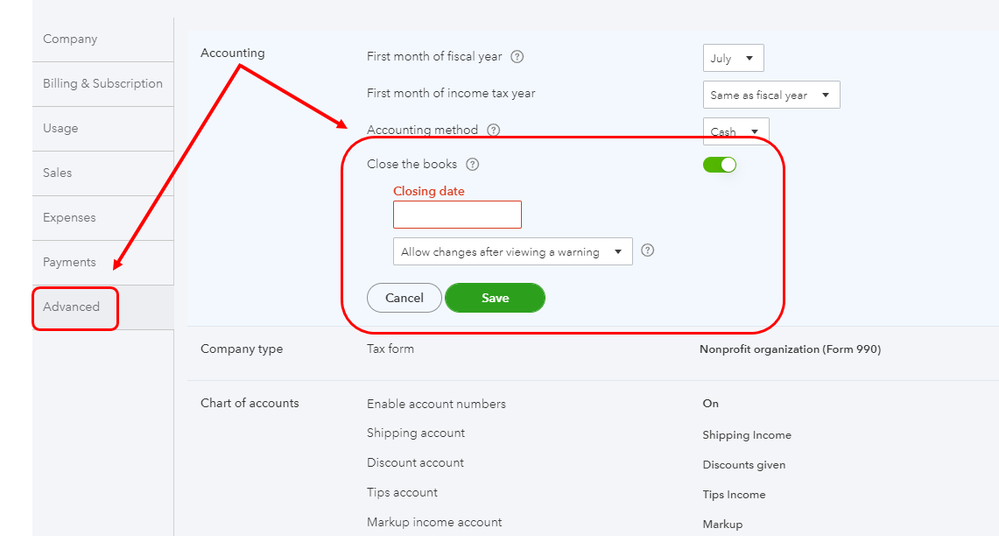Image resolution: width=999 pixels, height=536 pixels.
Task: Click help icon beside Close the books
Action: coord(473,164)
